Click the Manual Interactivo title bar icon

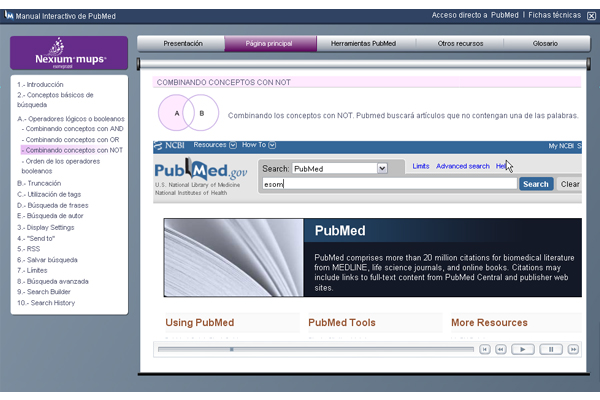(8, 15)
